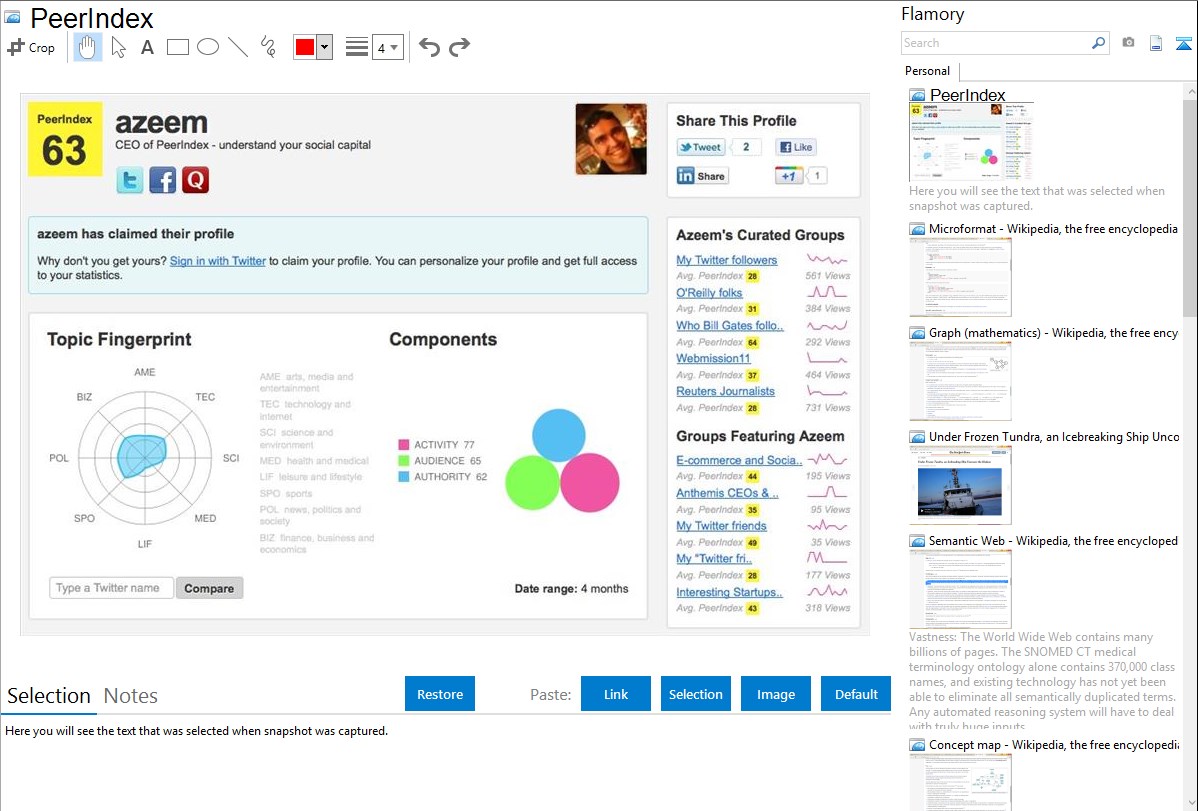Pick the rectangle shape tool

(x=177, y=47)
